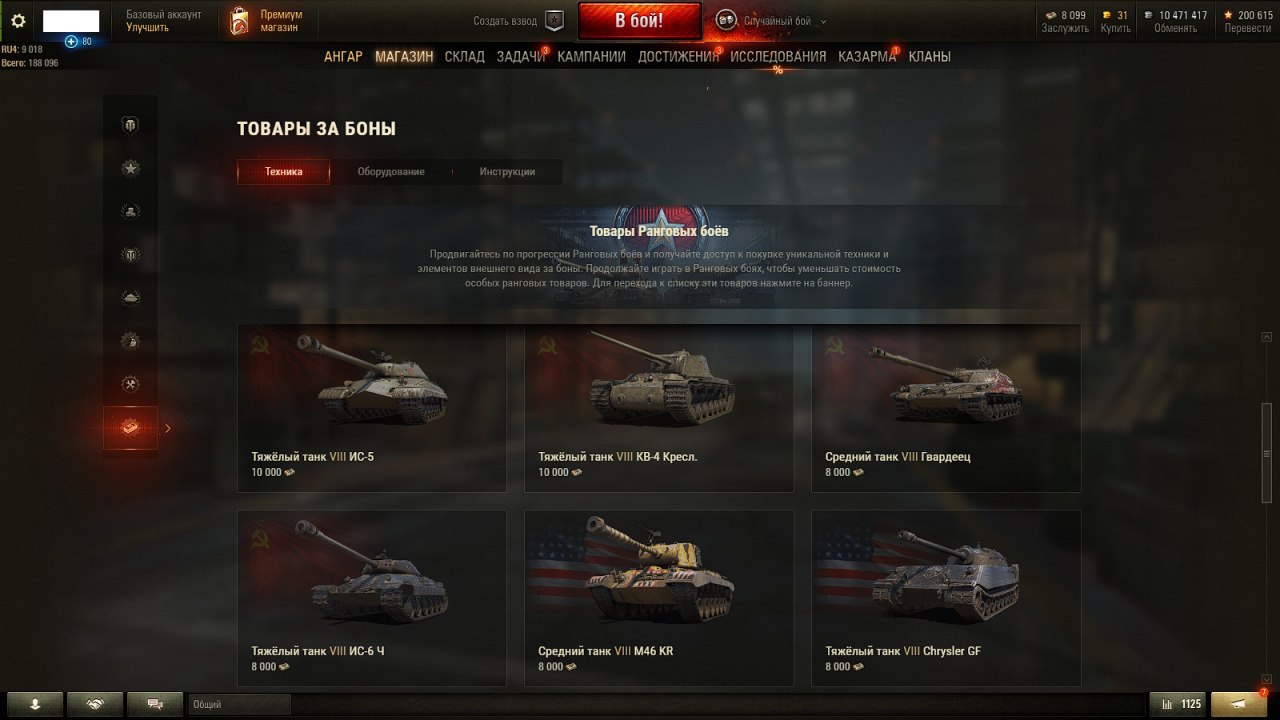Image resolution: width=1280 pixels, height=720 pixels.
Task: Click the platoon shield icon
Action: pyautogui.click(x=555, y=20)
